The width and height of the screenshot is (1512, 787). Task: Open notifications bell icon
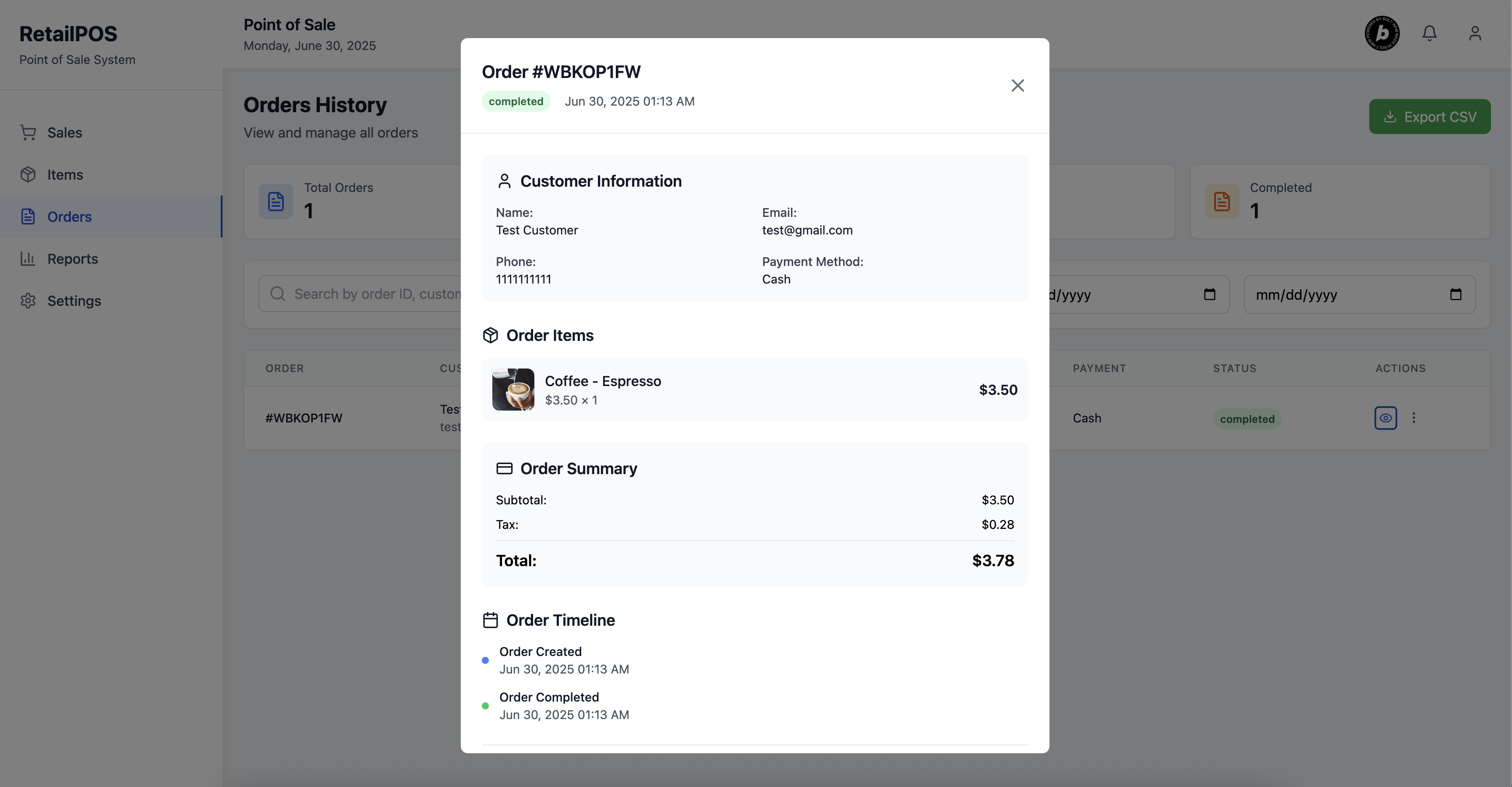pyautogui.click(x=1429, y=33)
